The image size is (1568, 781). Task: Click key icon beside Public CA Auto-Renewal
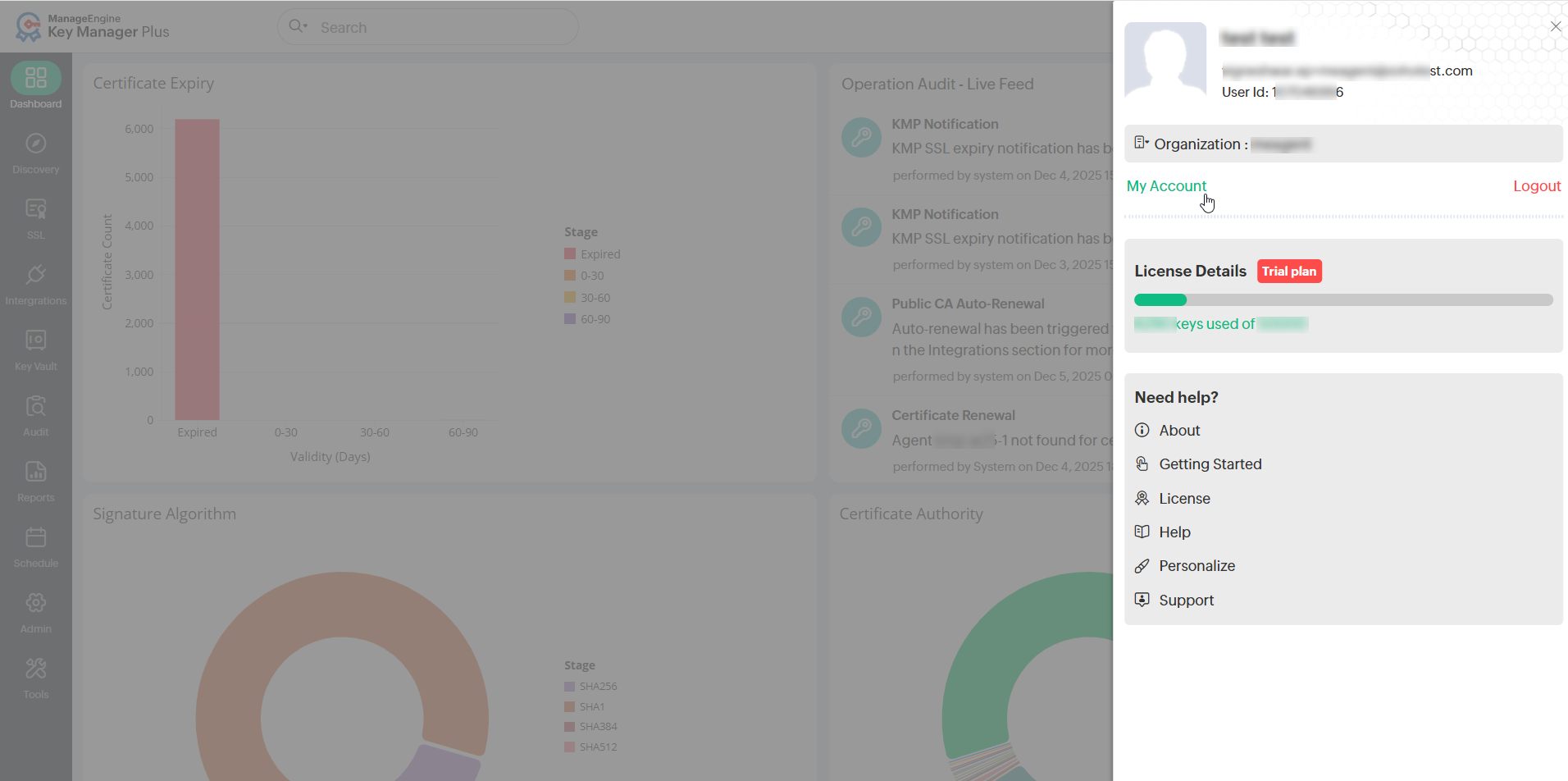pos(861,317)
